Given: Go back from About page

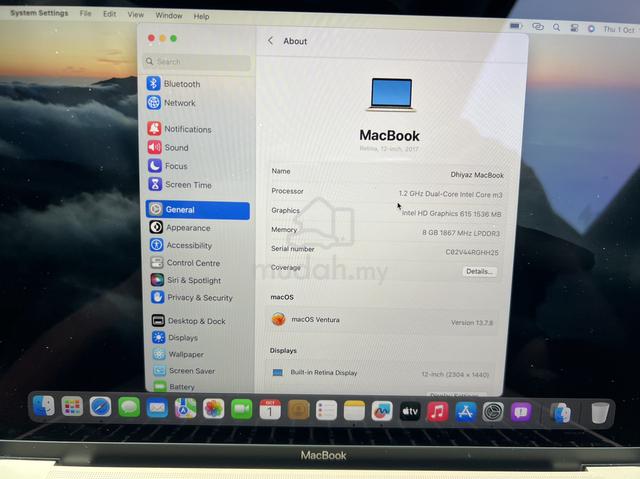Looking at the screenshot, I should [270, 41].
